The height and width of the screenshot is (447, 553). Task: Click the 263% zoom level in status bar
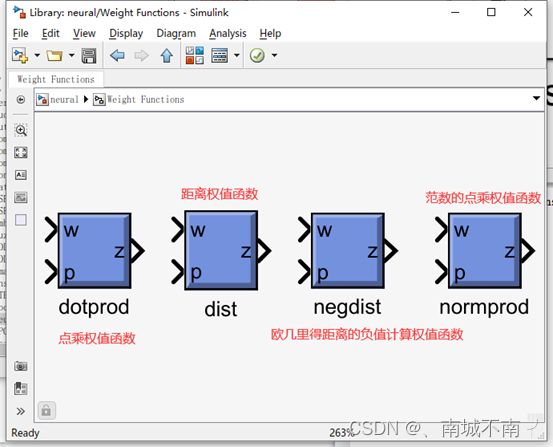coord(340,433)
